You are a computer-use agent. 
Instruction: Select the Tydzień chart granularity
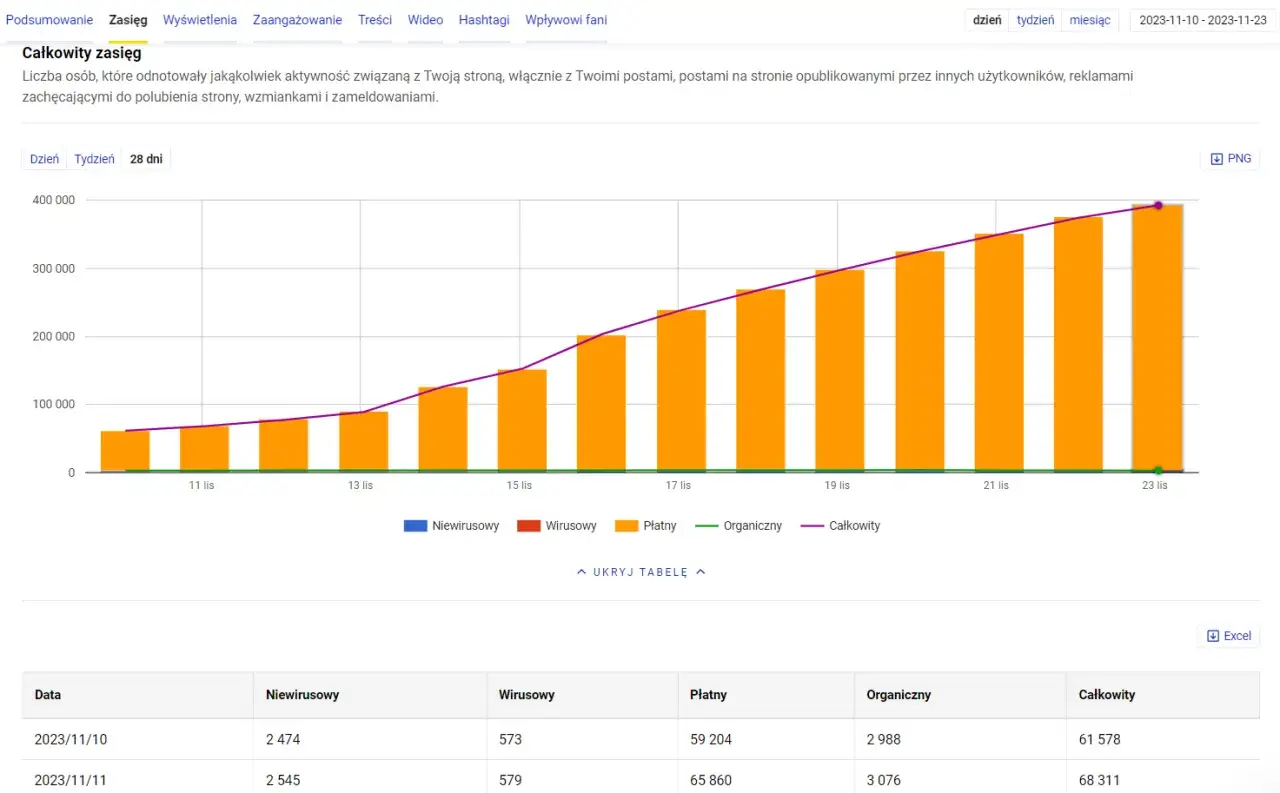click(94, 159)
